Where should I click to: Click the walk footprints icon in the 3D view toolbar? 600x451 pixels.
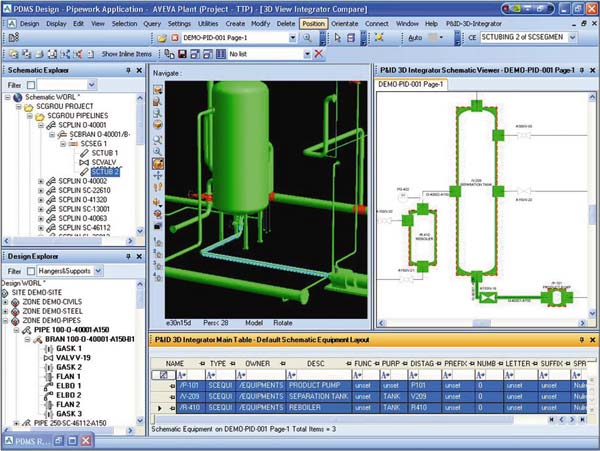pyautogui.click(x=158, y=187)
